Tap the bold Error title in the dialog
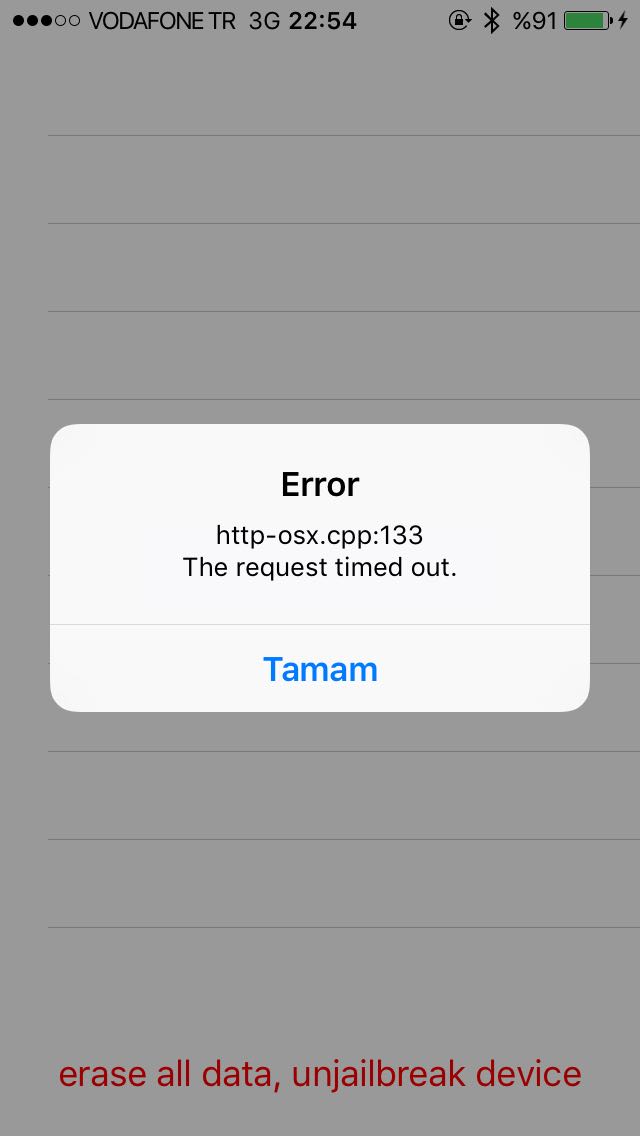640x1136 pixels. [320, 485]
